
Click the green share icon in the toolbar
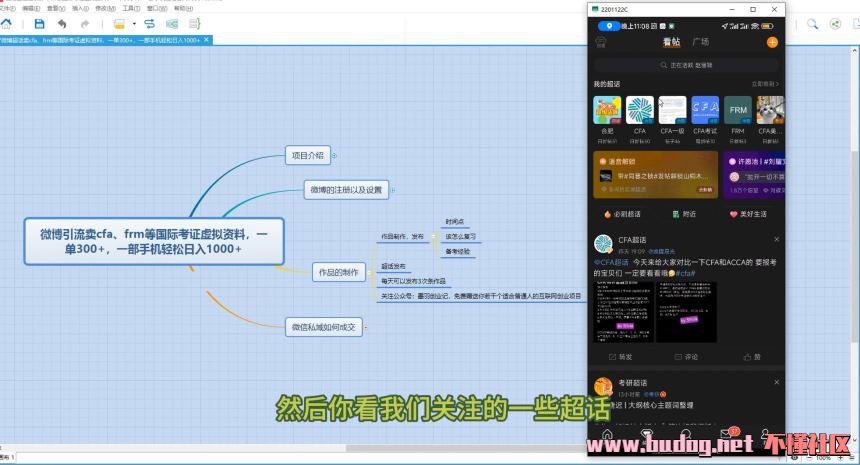pyautogui.click(x=835, y=24)
